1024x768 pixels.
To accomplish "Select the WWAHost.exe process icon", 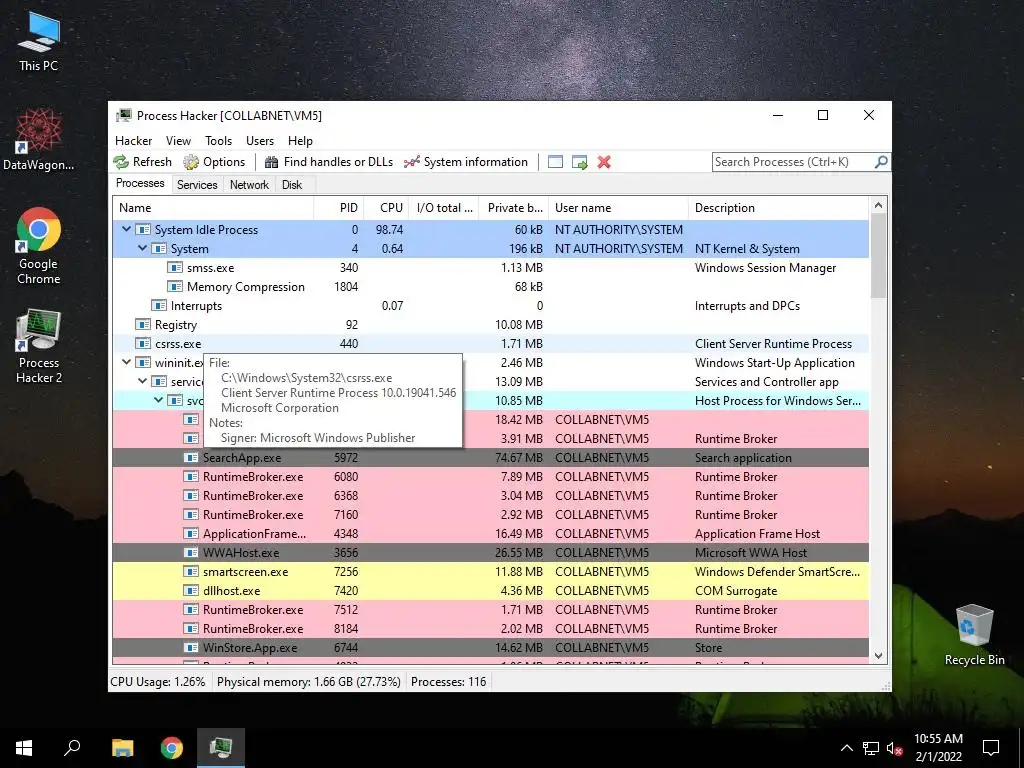I will pyautogui.click(x=191, y=552).
